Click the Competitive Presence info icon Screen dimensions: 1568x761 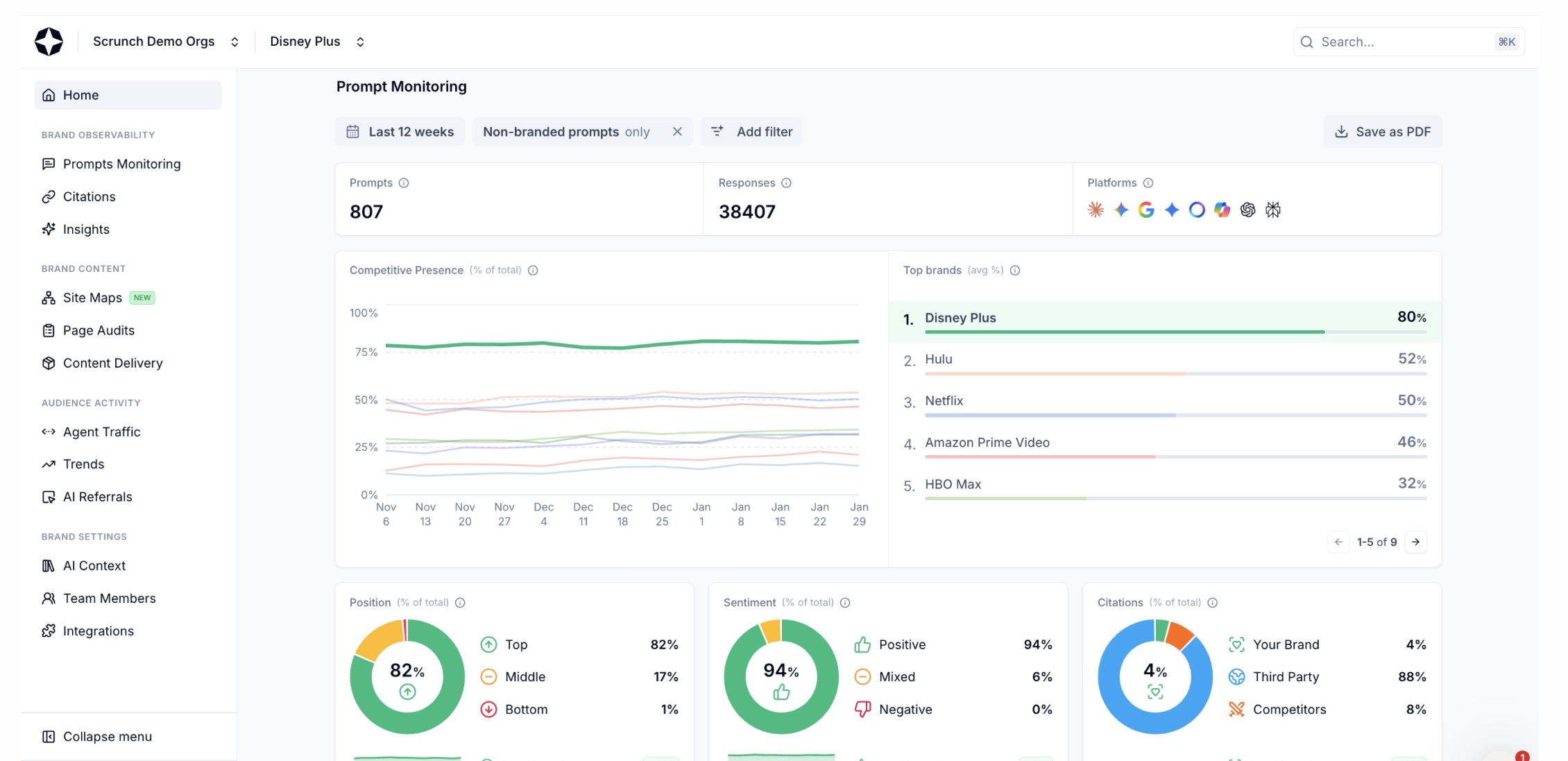[533, 271]
